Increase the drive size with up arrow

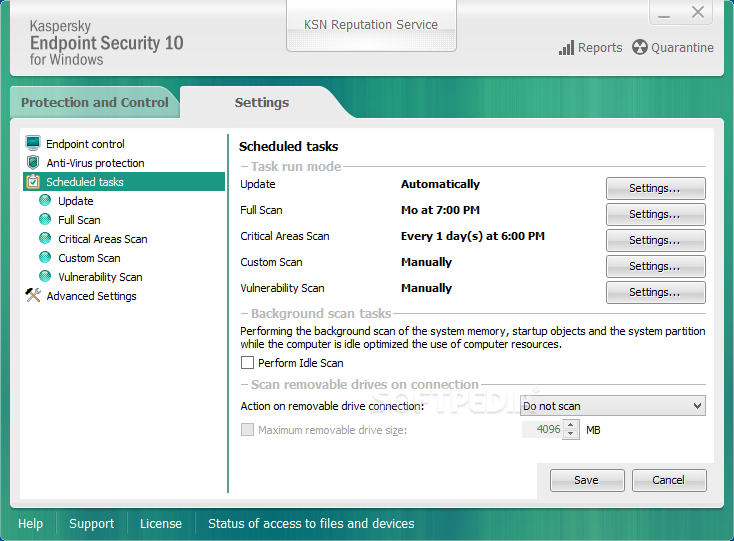click(570, 425)
